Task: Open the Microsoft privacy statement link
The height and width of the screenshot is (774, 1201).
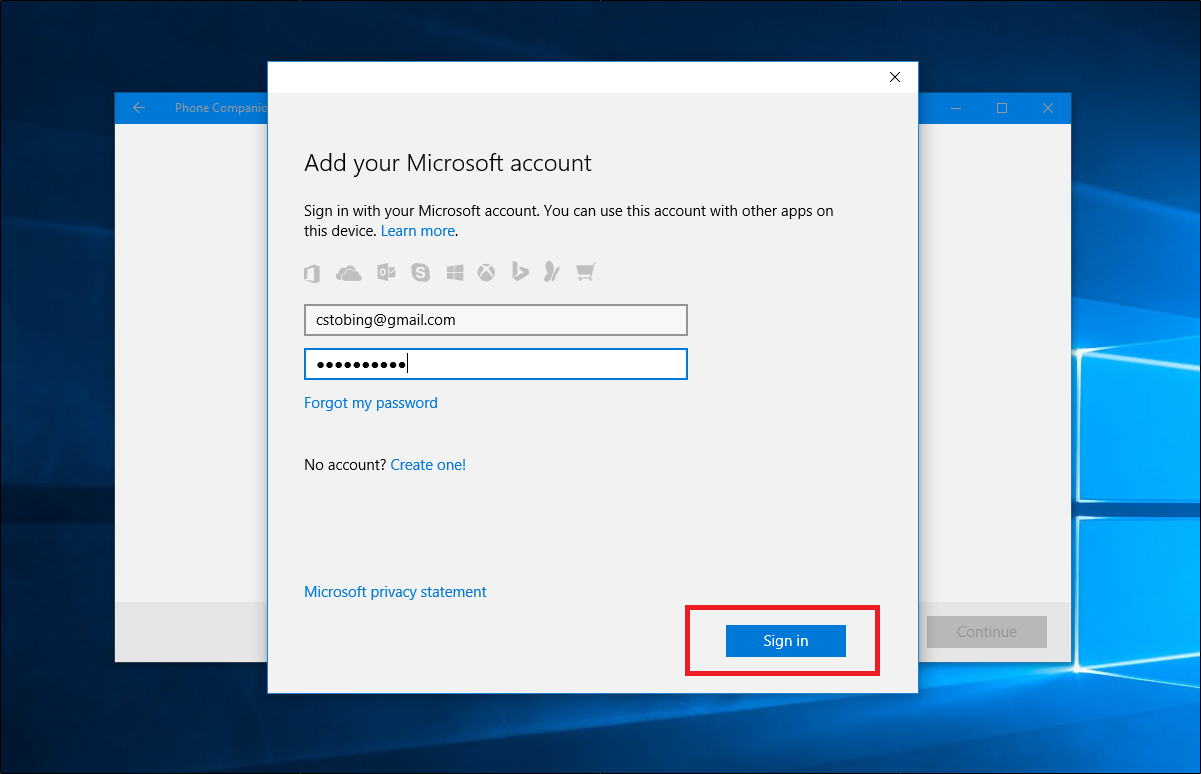Action: click(395, 592)
